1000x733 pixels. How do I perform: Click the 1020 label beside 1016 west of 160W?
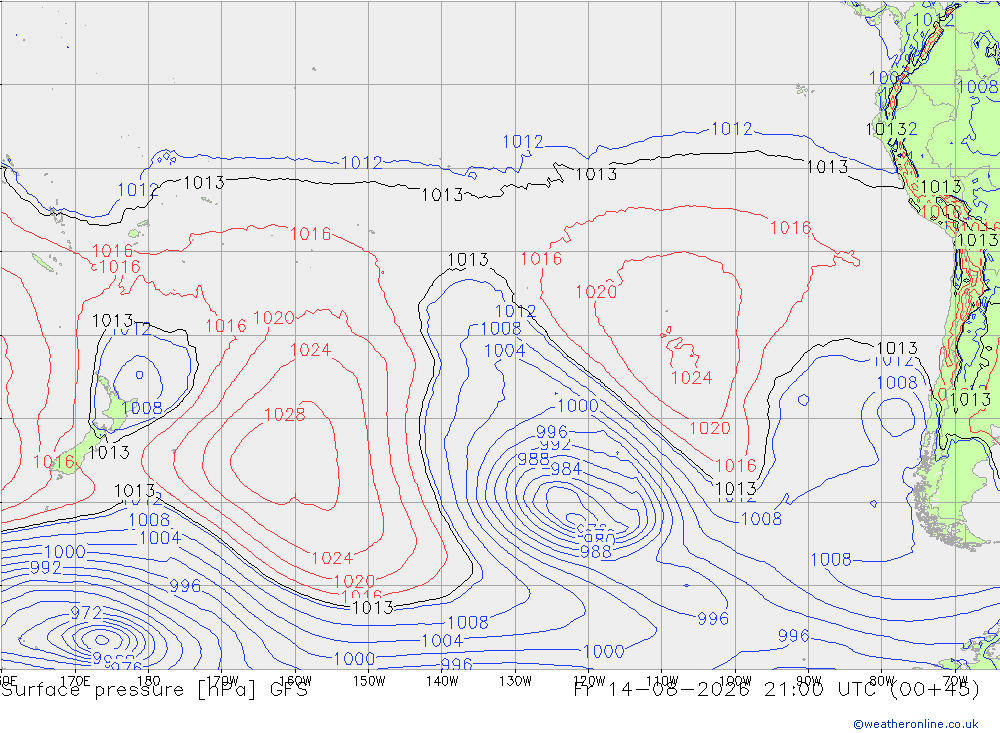[x=274, y=318]
